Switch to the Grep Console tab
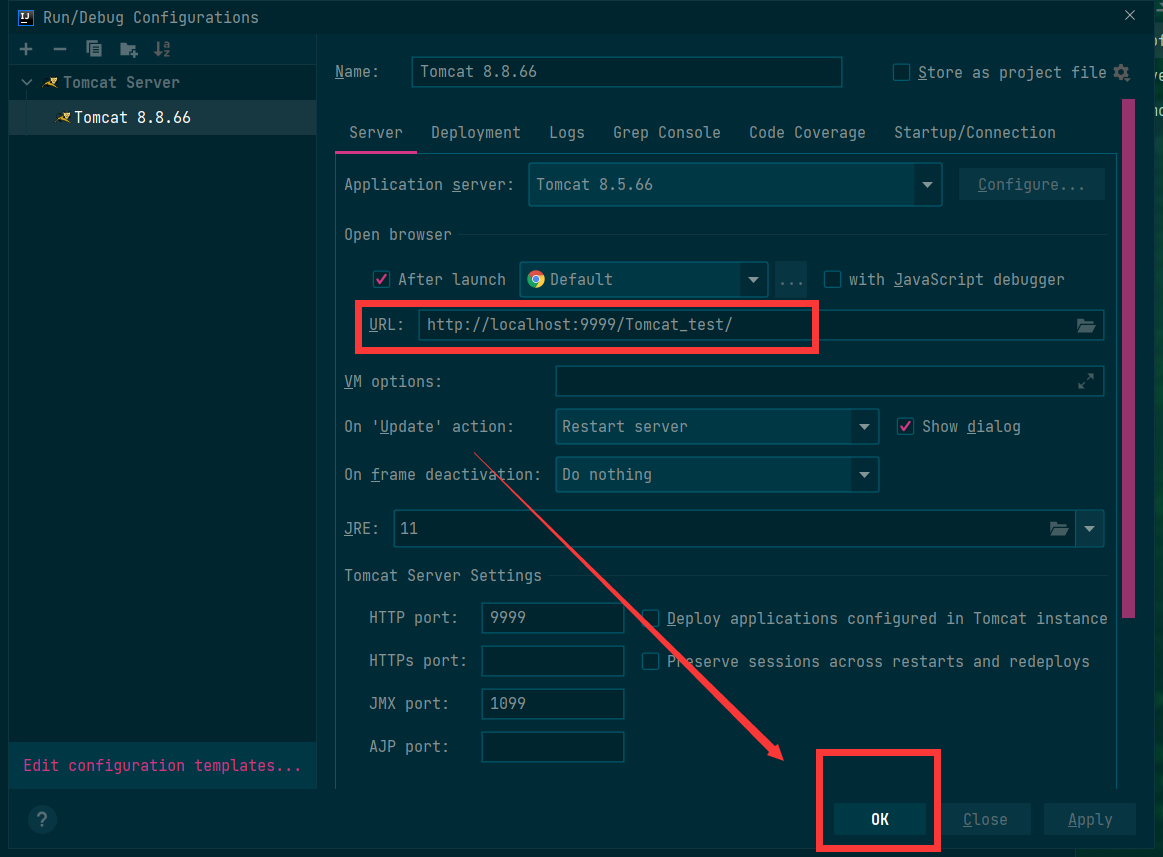Viewport: 1163px width, 857px height. click(x=667, y=133)
